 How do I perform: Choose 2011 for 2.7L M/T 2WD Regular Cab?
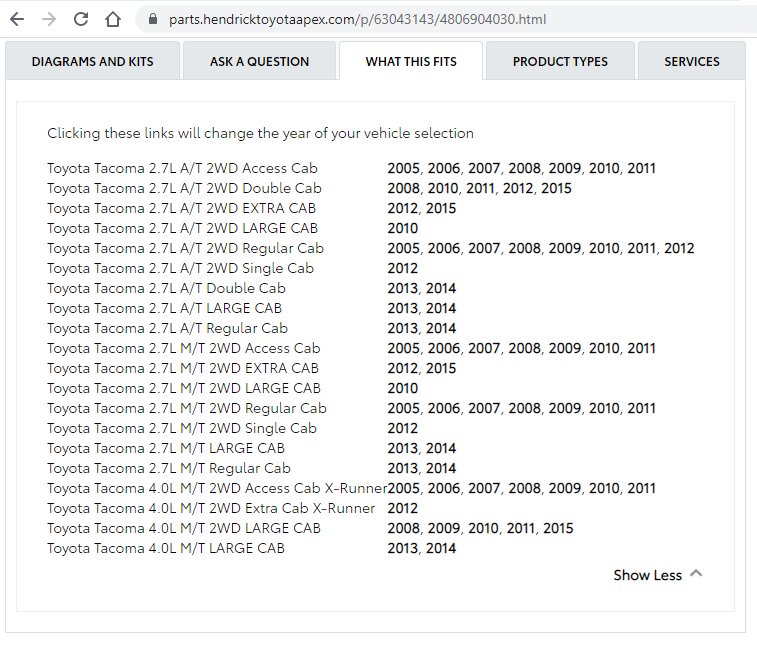pyautogui.click(x=641, y=409)
